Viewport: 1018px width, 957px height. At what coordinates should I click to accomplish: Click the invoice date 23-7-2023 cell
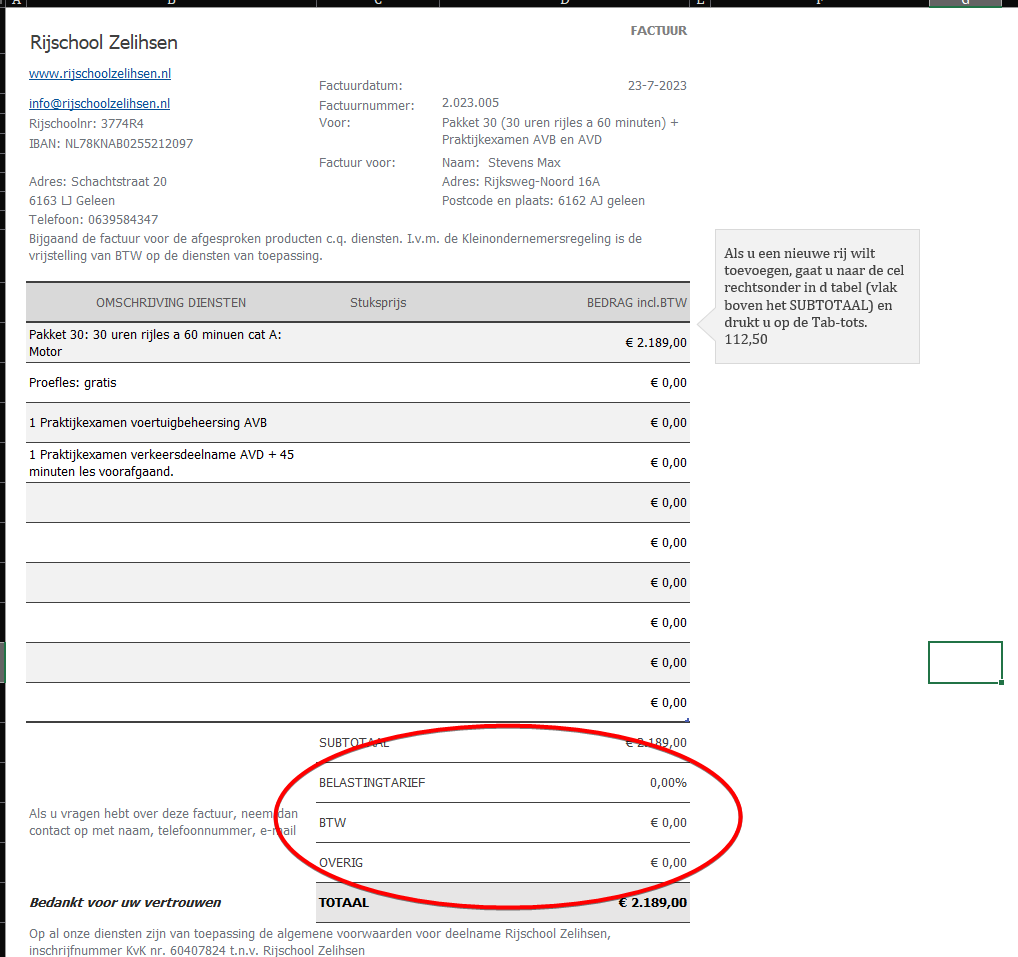point(656,86)
